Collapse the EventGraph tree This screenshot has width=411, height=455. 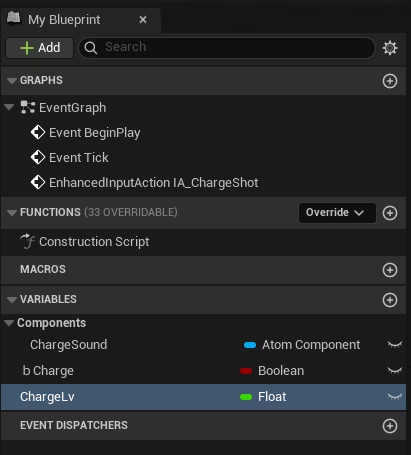click(x=9, y=107)
